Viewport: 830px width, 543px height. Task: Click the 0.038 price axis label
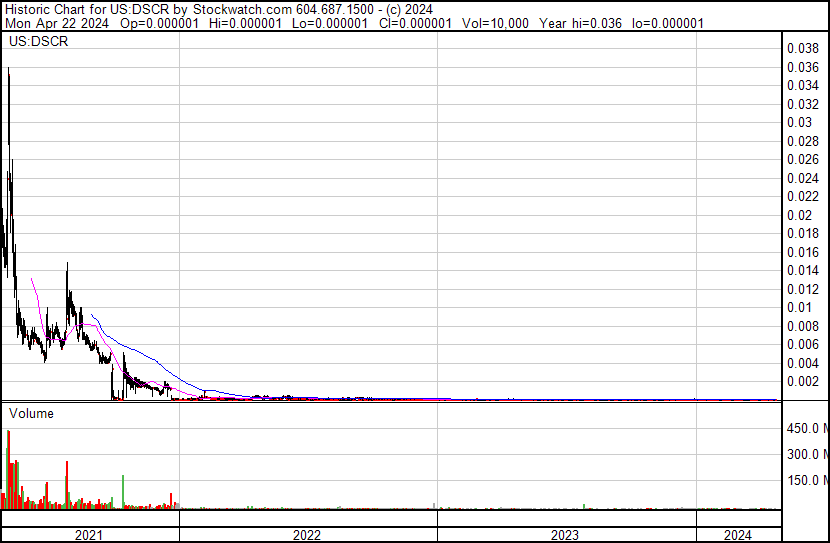tap(802, 48)
